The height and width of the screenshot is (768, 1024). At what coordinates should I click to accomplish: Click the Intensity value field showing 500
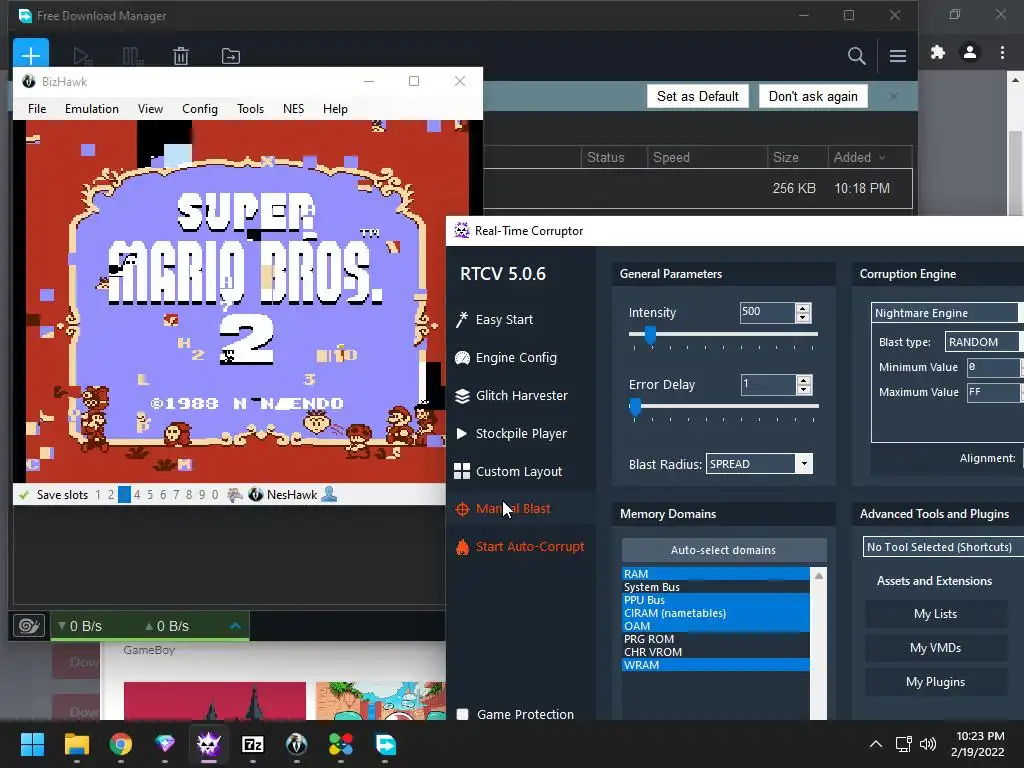(x=767, y=312)
